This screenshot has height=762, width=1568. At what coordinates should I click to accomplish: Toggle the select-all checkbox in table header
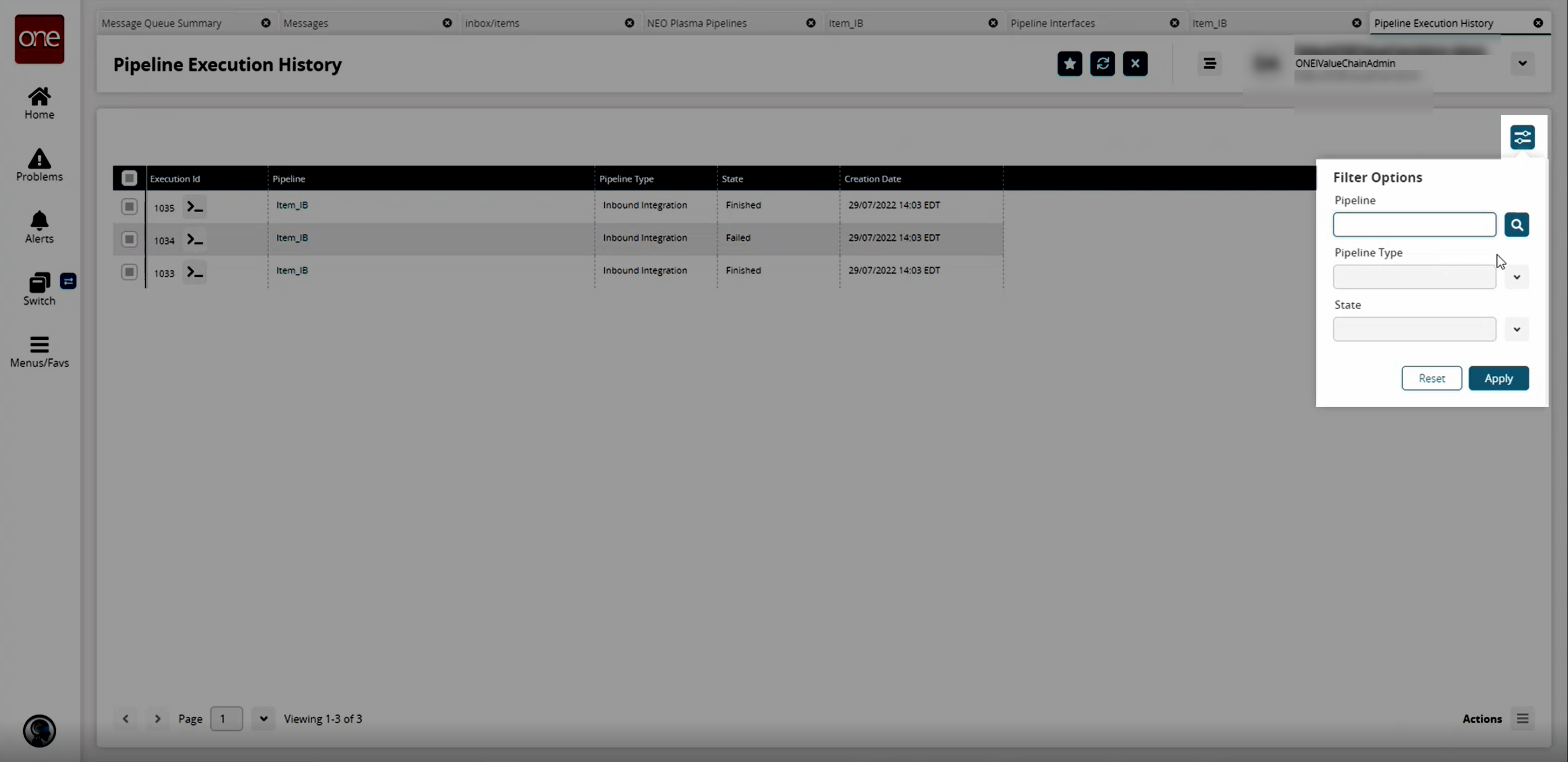129,178
